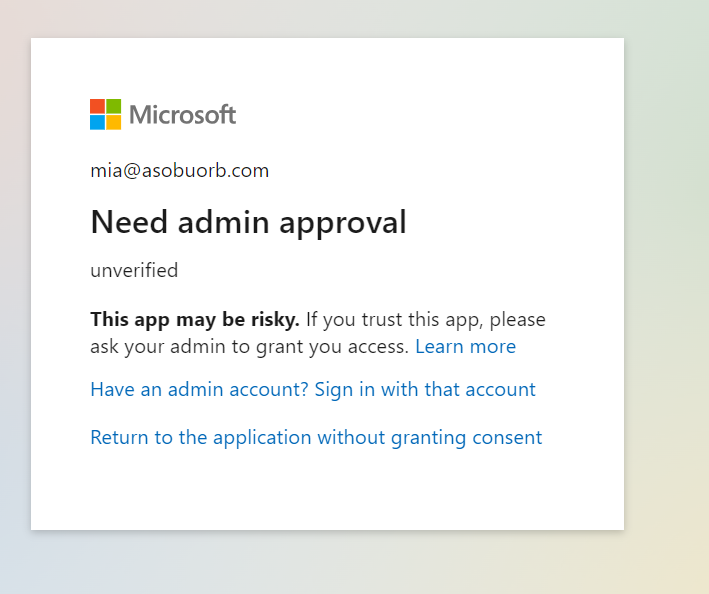Click the Microsoft wordmark text

(x=183, y=115)
